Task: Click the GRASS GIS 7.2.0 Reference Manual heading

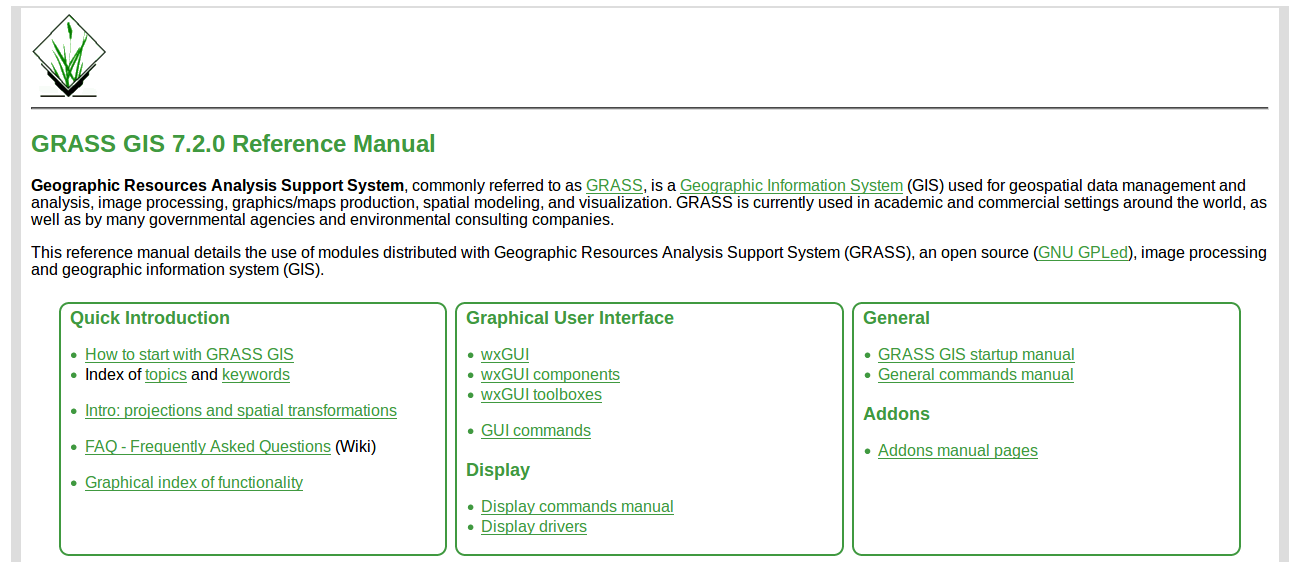Action: click(x=233, y=143)
